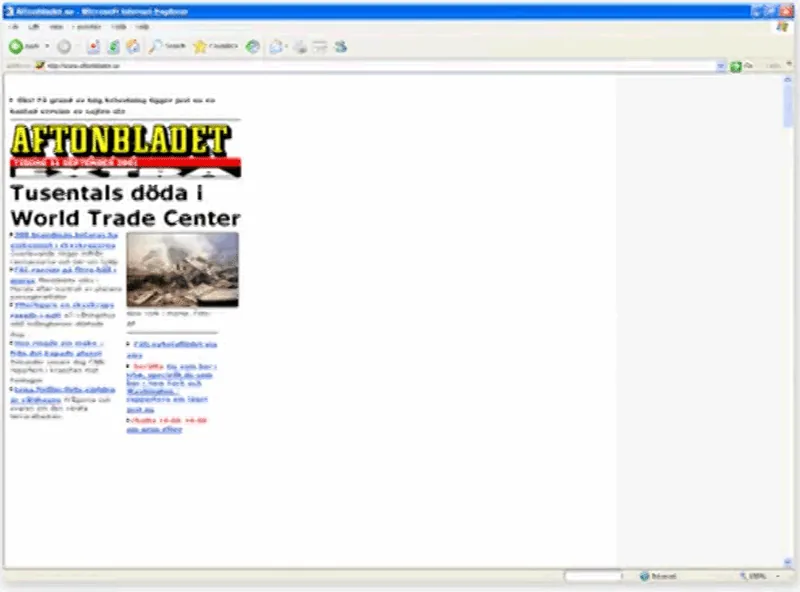800x592 pixels.
Task: Click headline "Tusentals döda i World Trade Center"
Action: pos(125,206)
